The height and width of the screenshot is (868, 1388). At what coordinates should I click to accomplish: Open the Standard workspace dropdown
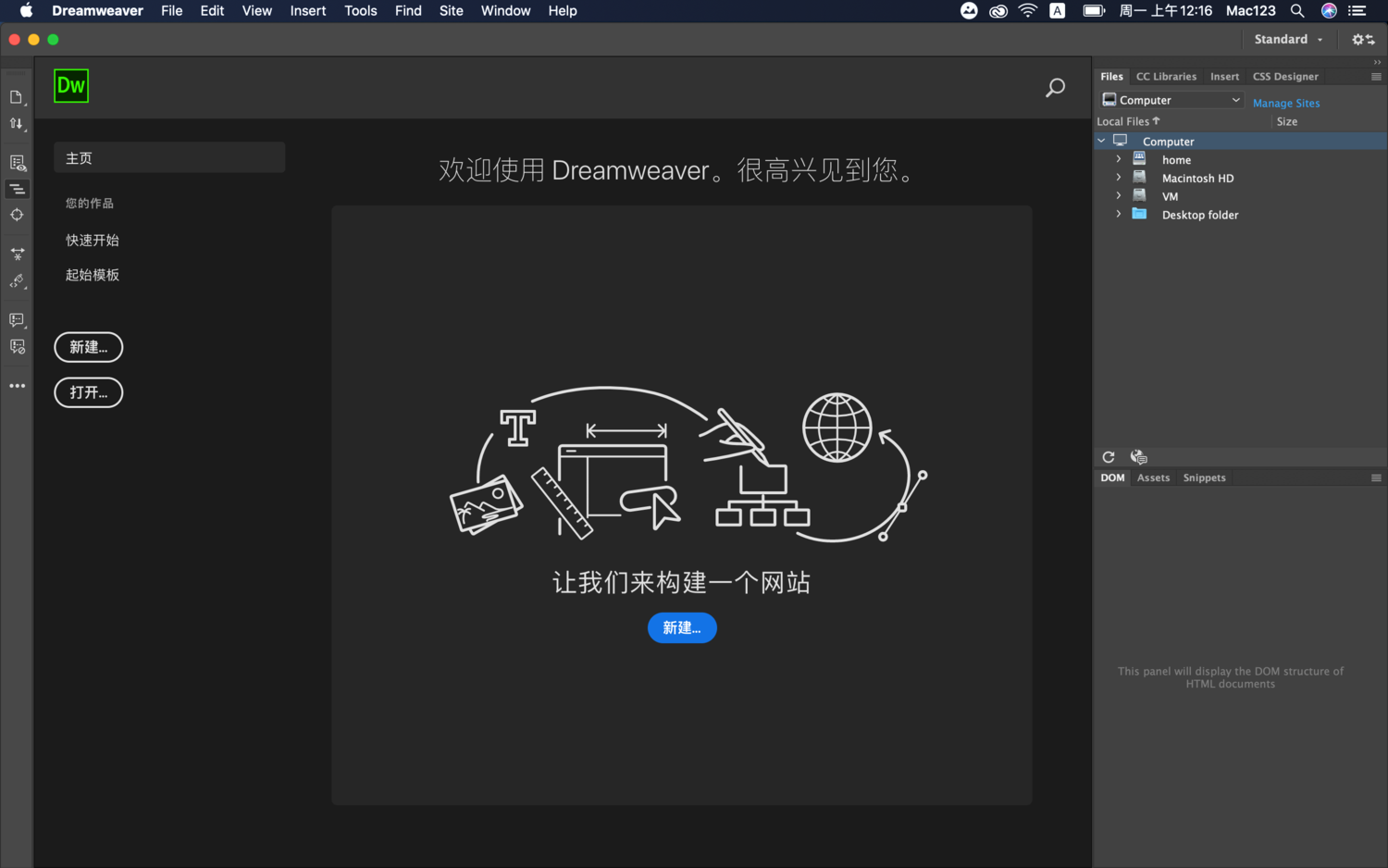pos(1288,40)
